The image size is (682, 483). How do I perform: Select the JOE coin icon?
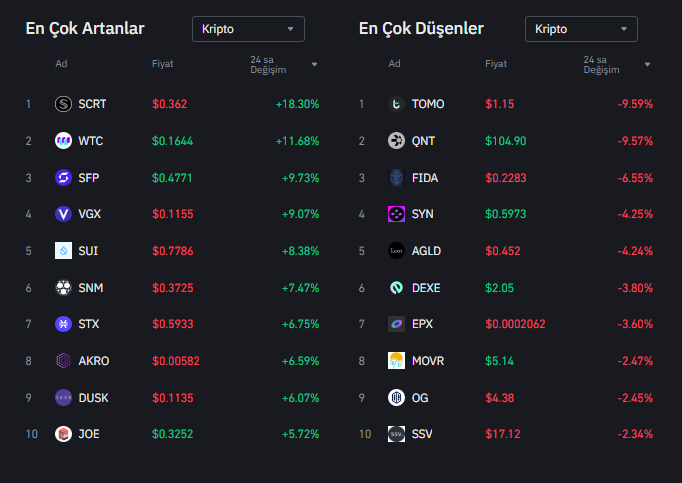tap(64, 434)
